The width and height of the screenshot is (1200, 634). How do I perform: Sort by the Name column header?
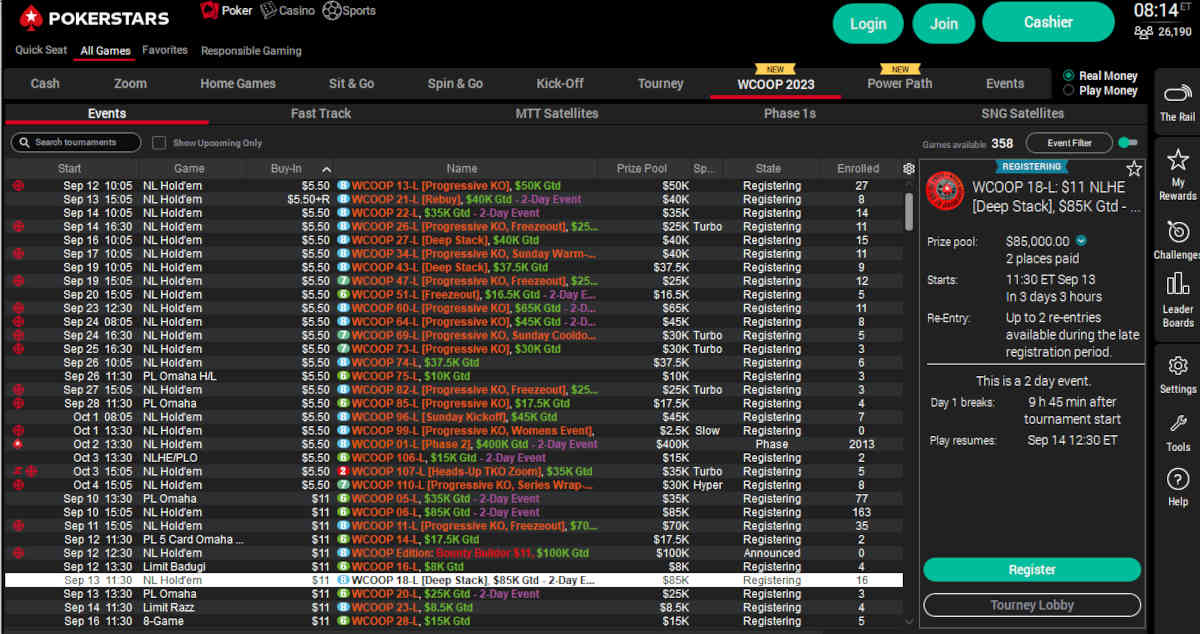pos(462,169)
